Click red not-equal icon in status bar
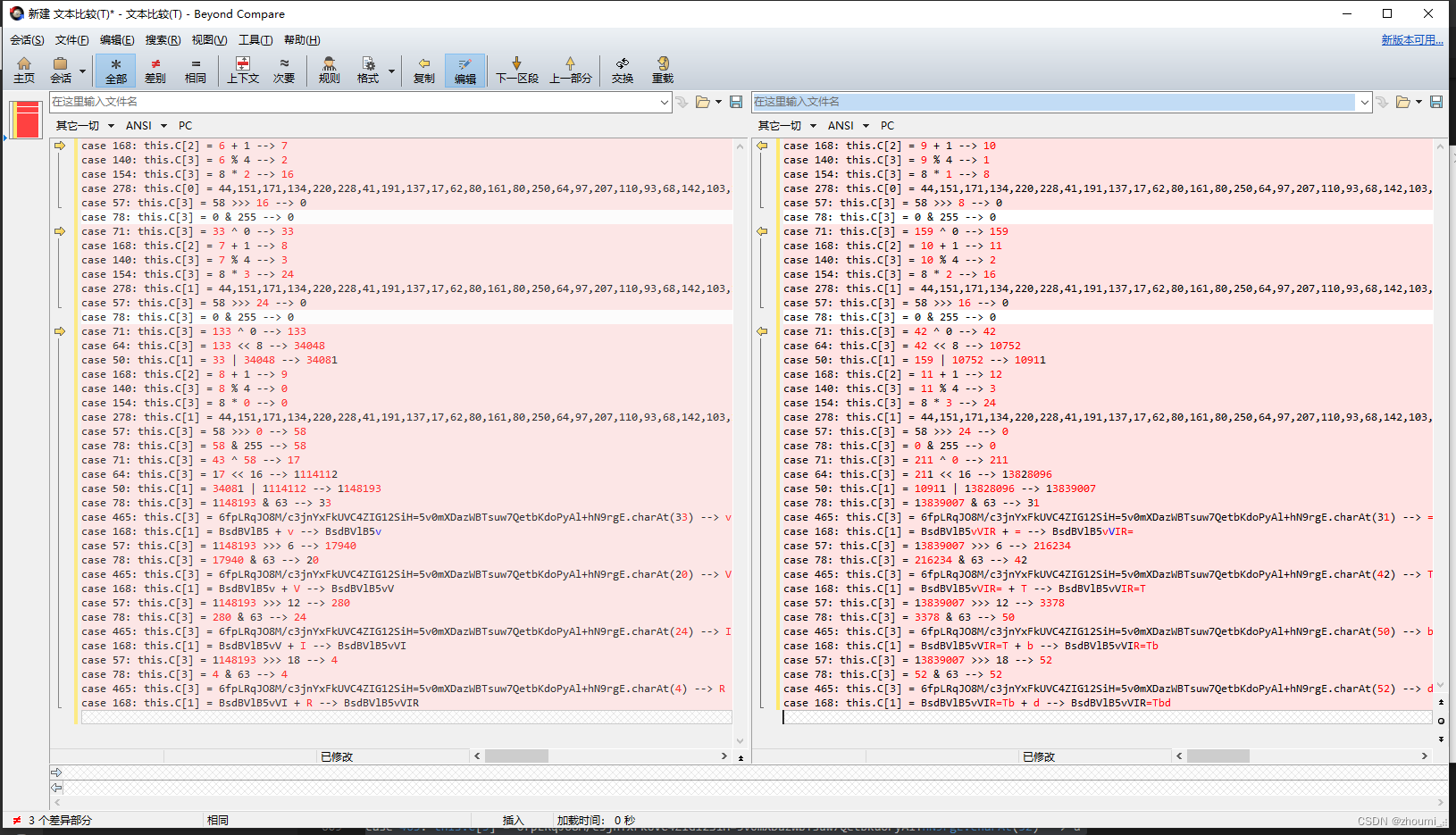 click(17, 820)
